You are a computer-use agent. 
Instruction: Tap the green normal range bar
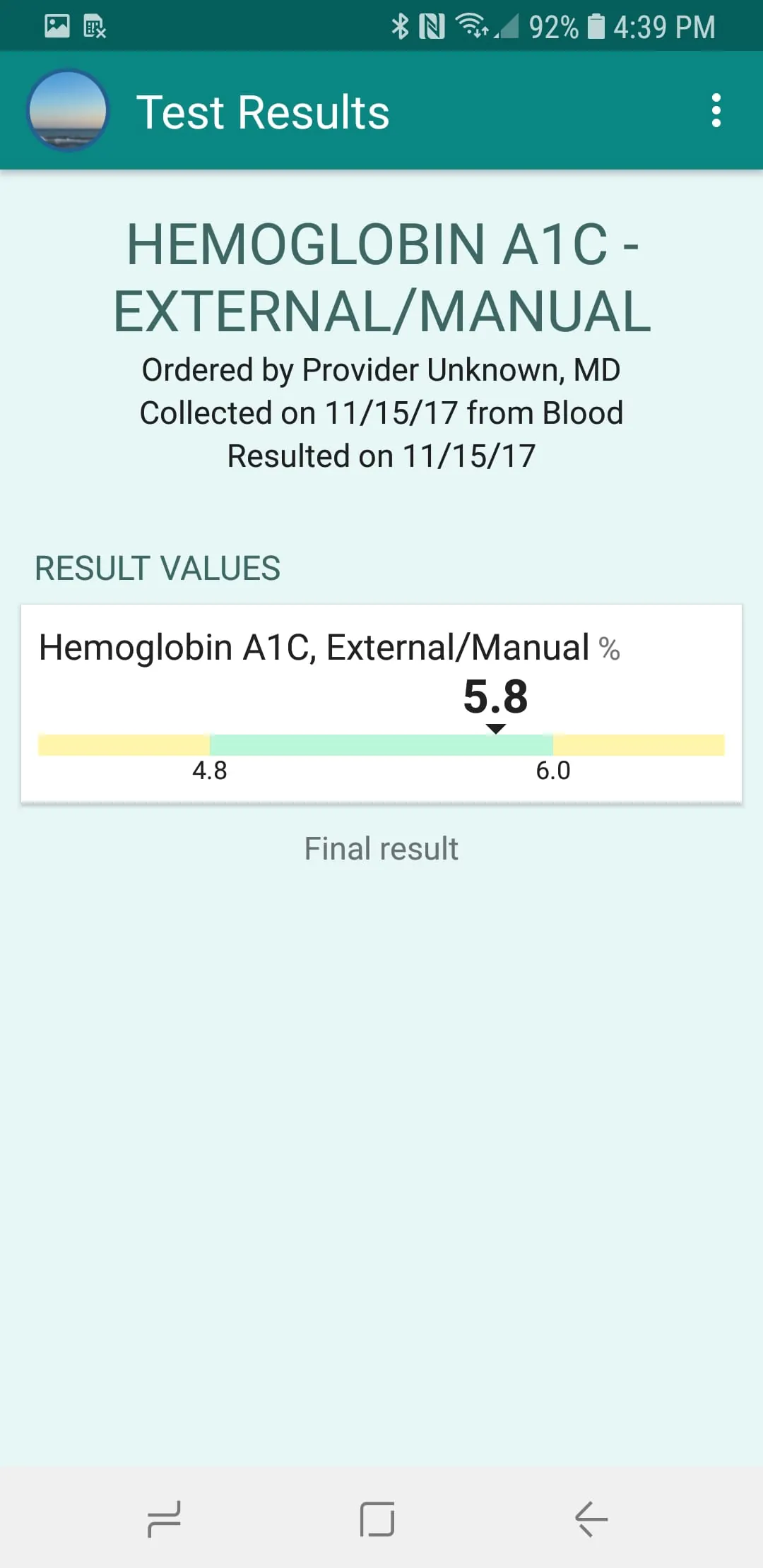point(381,745)
